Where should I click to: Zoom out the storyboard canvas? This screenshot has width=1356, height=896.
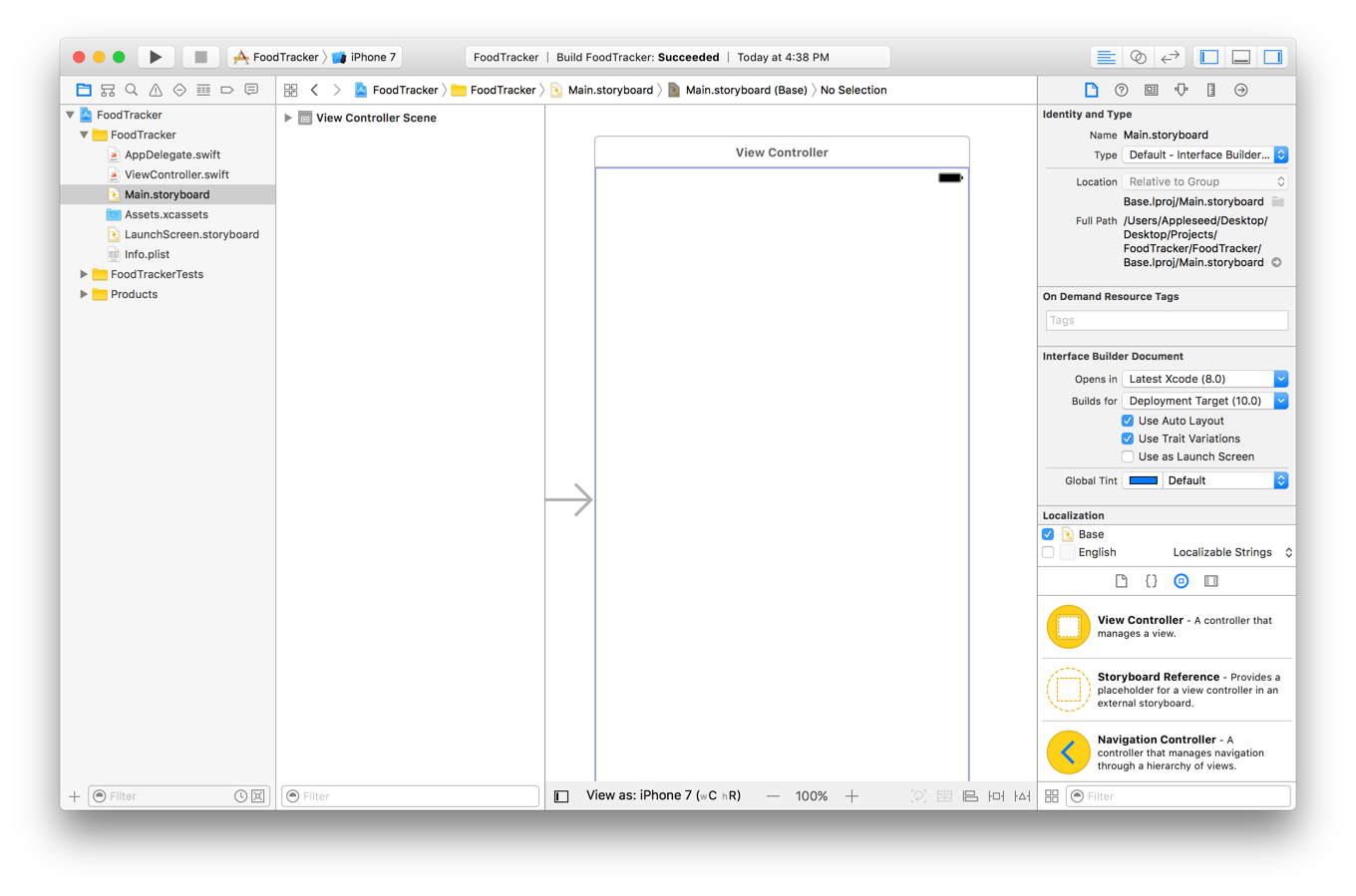click(773, 796)
